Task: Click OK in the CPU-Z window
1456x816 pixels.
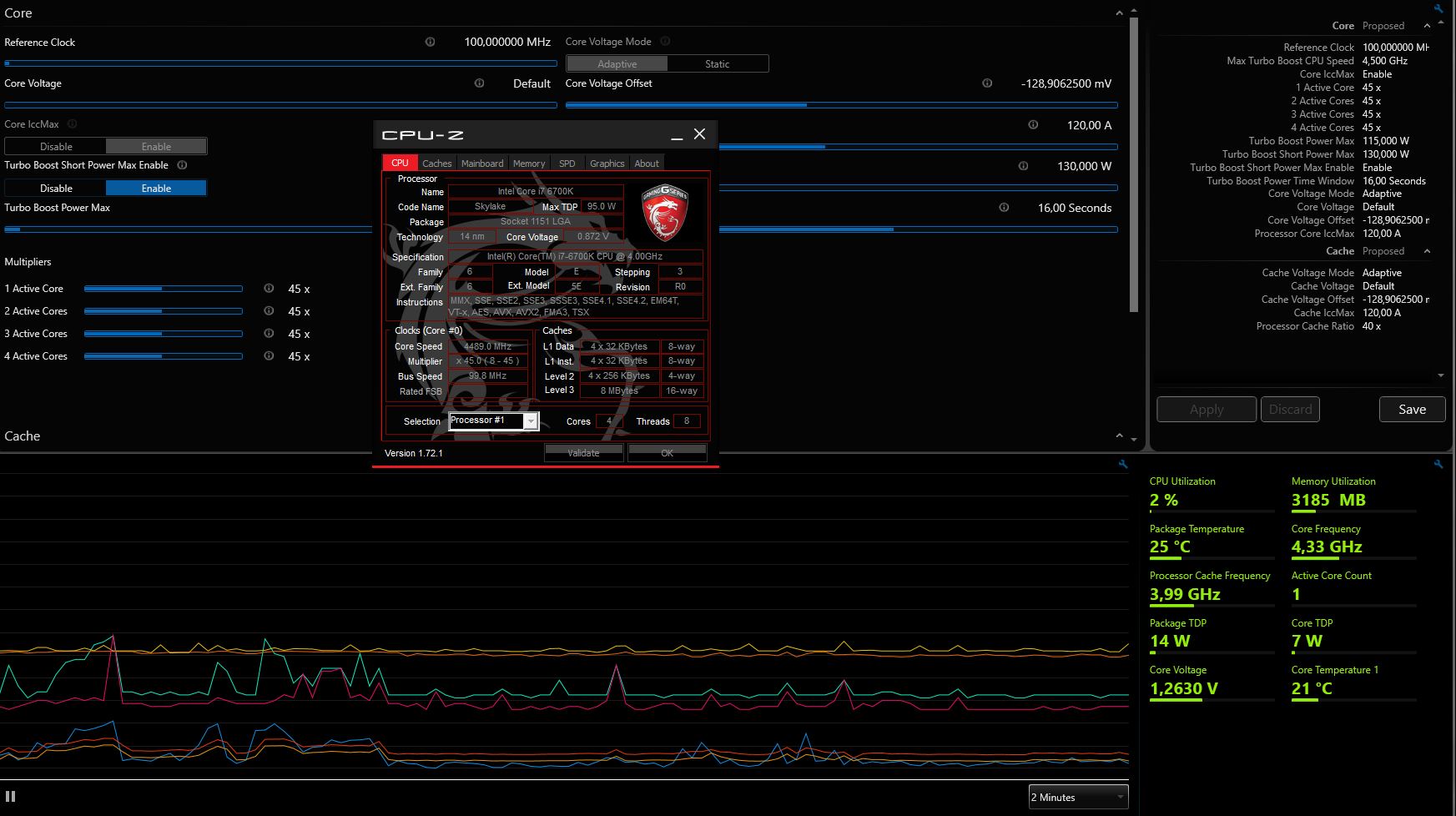Action: [667, 453]
